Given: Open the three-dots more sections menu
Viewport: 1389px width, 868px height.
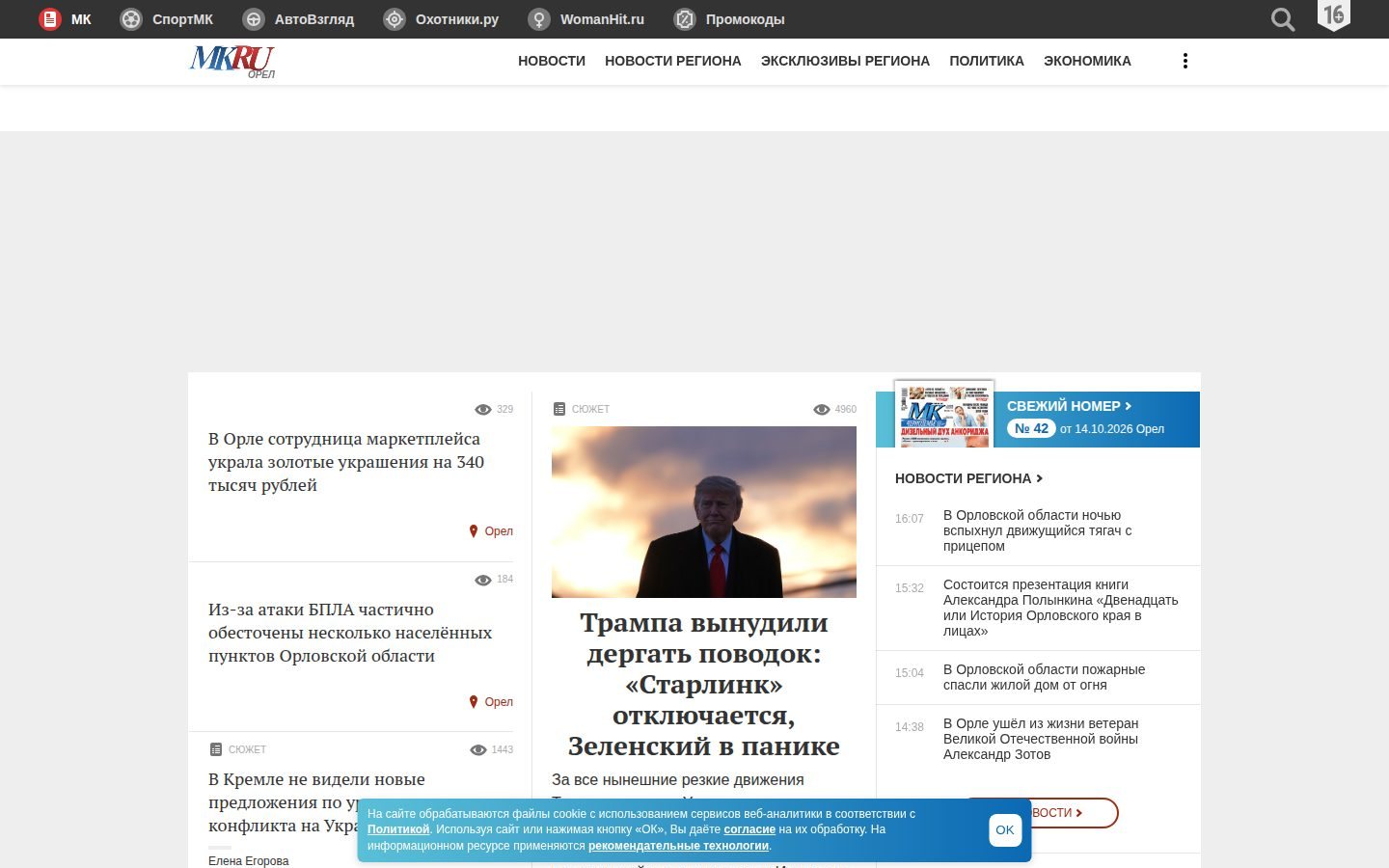Looking at the screenshot, I should pyautogui.click(x=1185, y=61).
